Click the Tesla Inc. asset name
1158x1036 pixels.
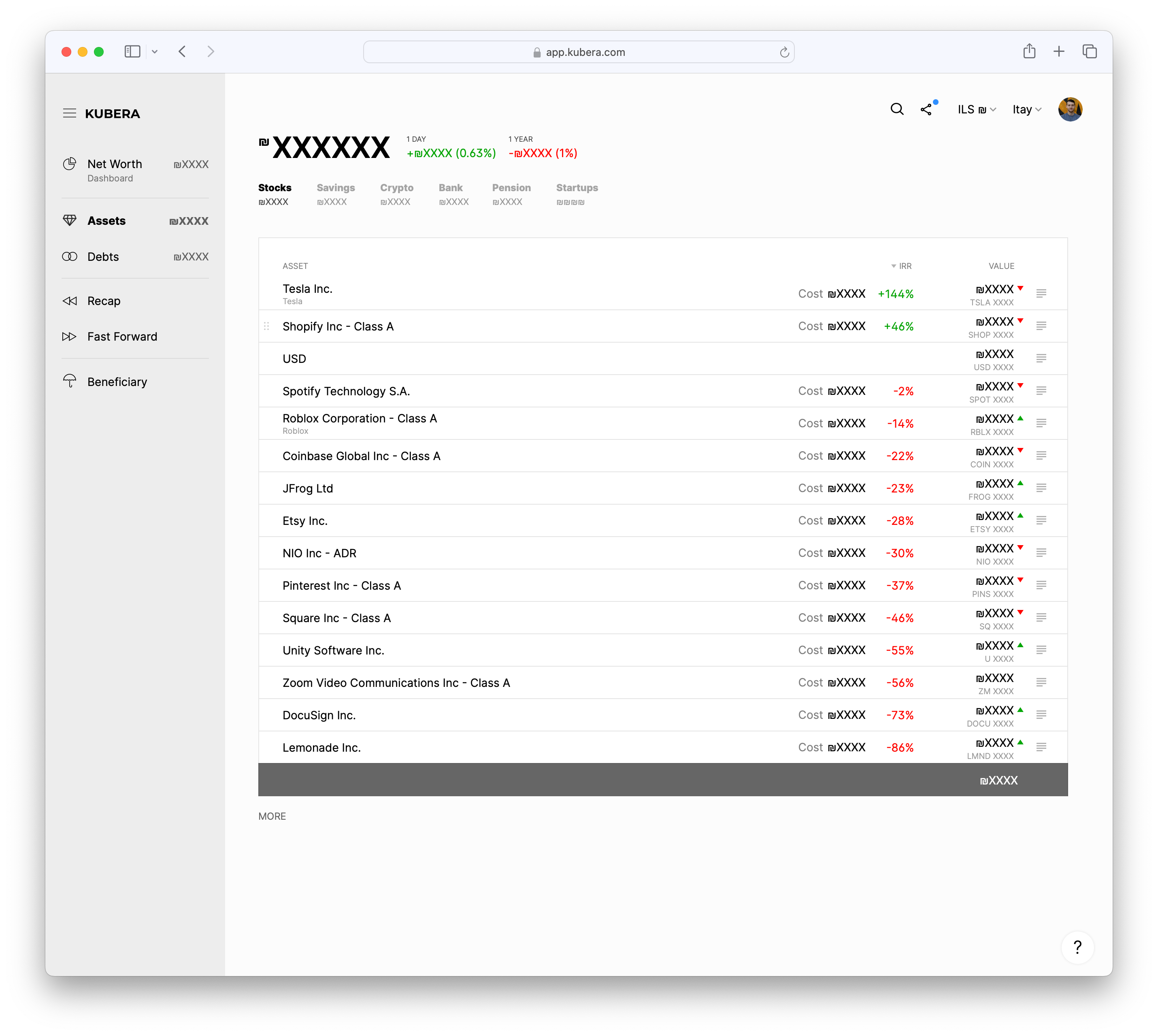(307, 289)
